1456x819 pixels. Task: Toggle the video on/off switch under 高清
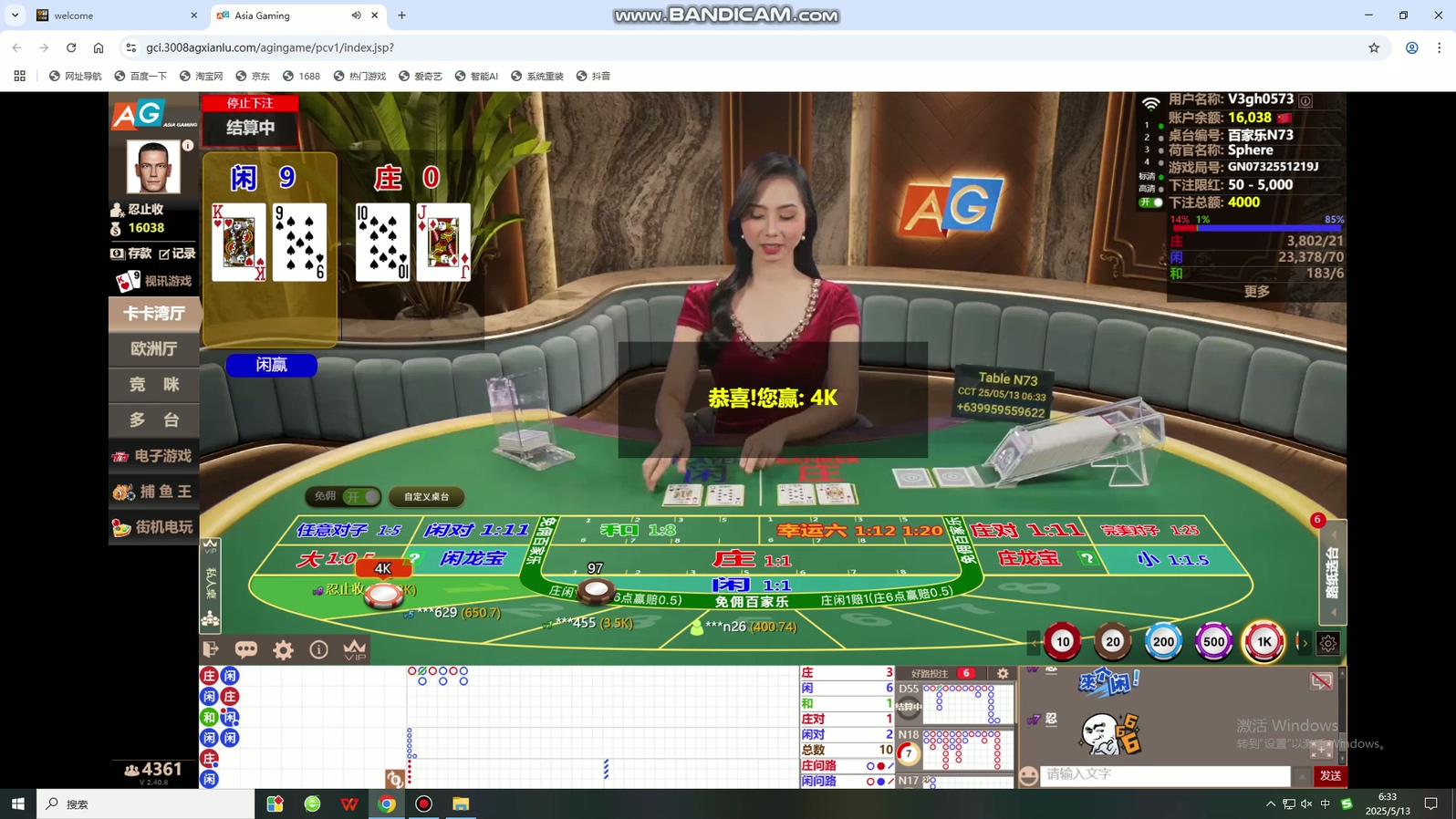[x=1150, y=202]
